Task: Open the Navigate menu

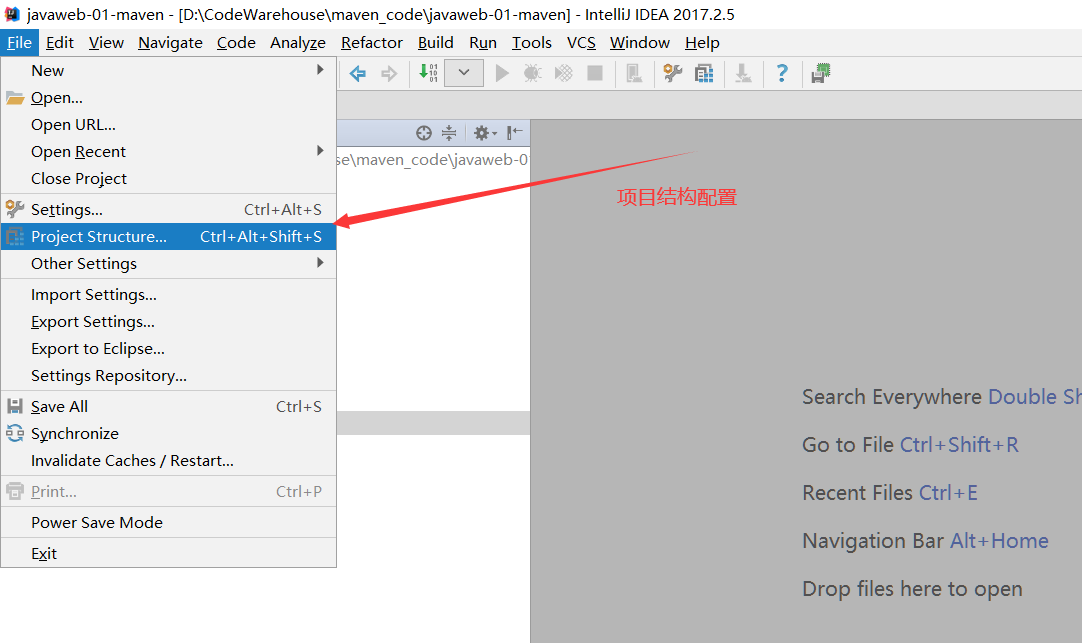Action: [170, 43]
